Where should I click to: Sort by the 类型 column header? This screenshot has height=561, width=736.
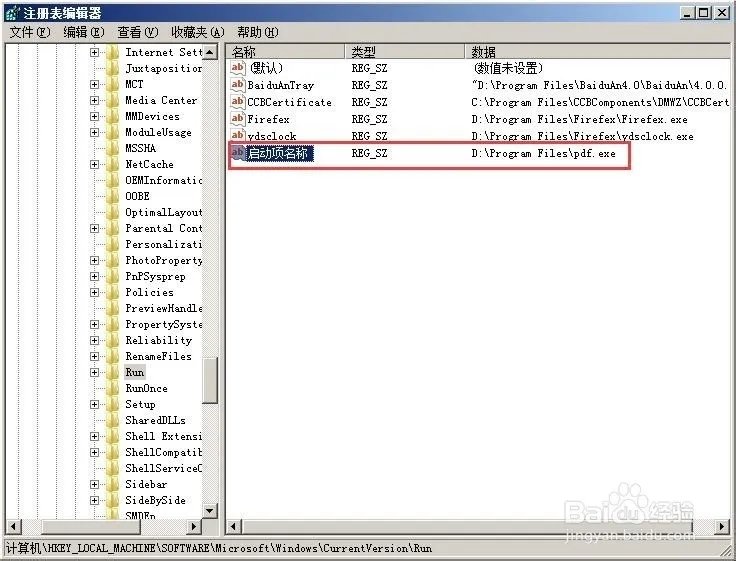click(405, 51)
